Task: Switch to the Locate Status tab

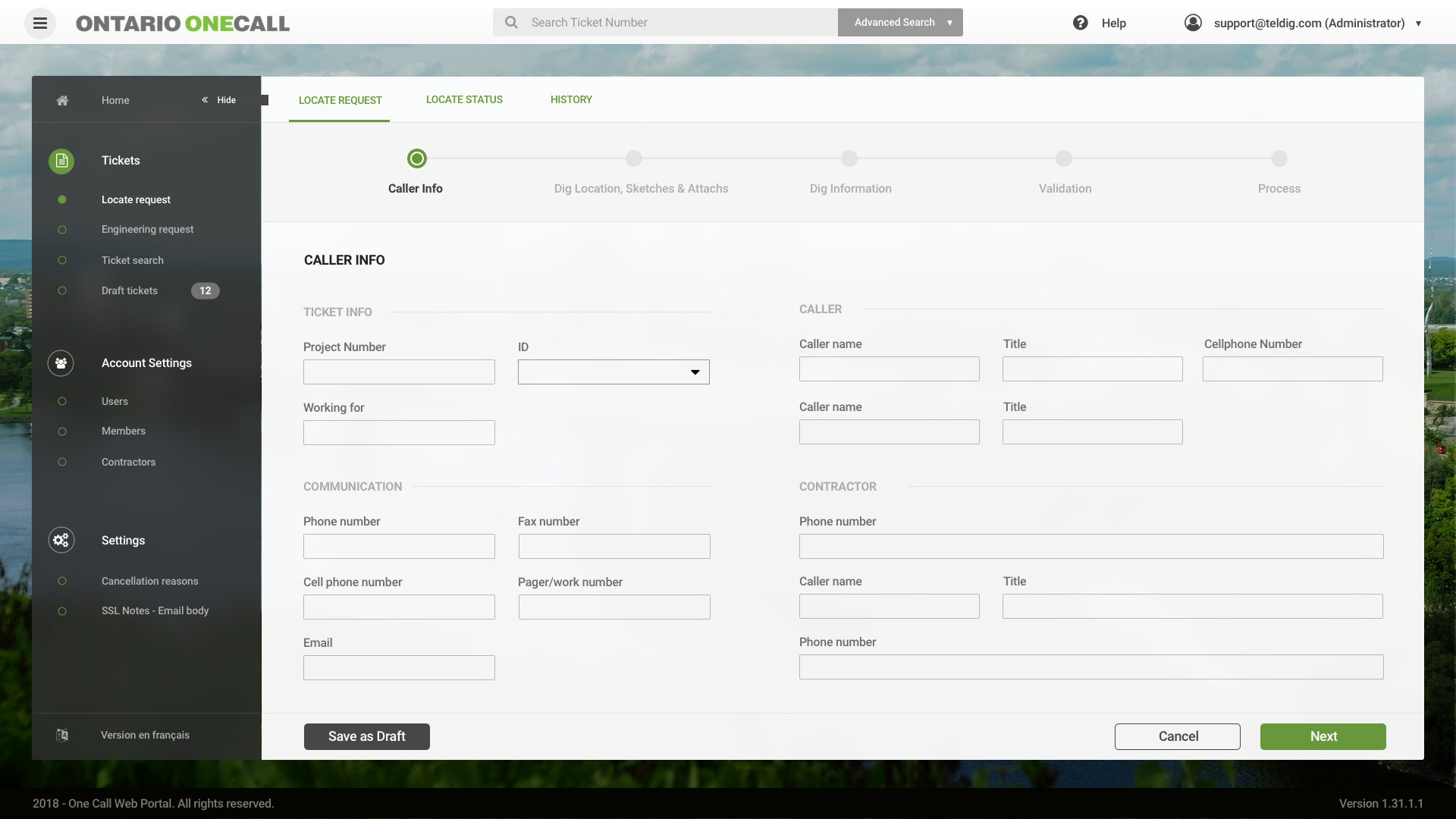Action: pyautogui.click(x=464, y=99)
